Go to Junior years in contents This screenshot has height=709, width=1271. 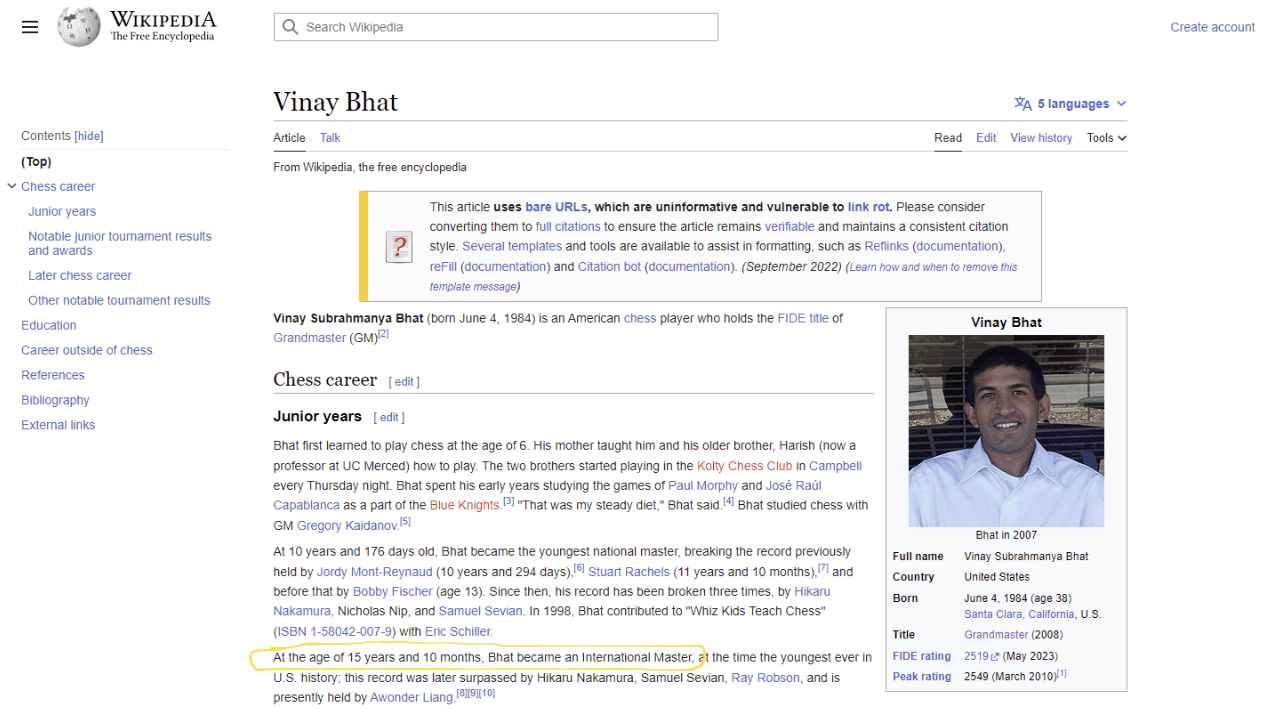click(x=62, y=211)
